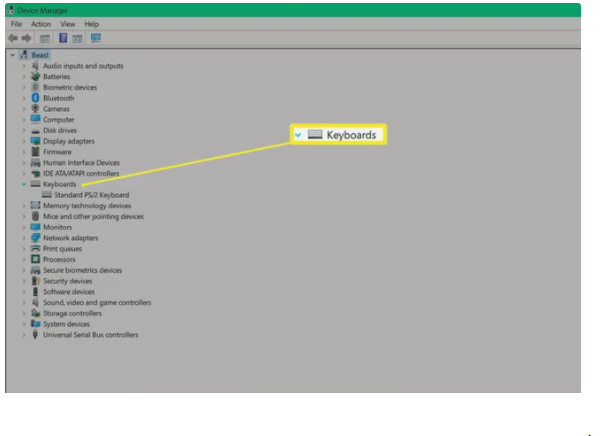The width and height of the screenshot is (602, 436).
Task: Click the Bluetooth icon
Action: pyautogui.click(x=35, y=98)
